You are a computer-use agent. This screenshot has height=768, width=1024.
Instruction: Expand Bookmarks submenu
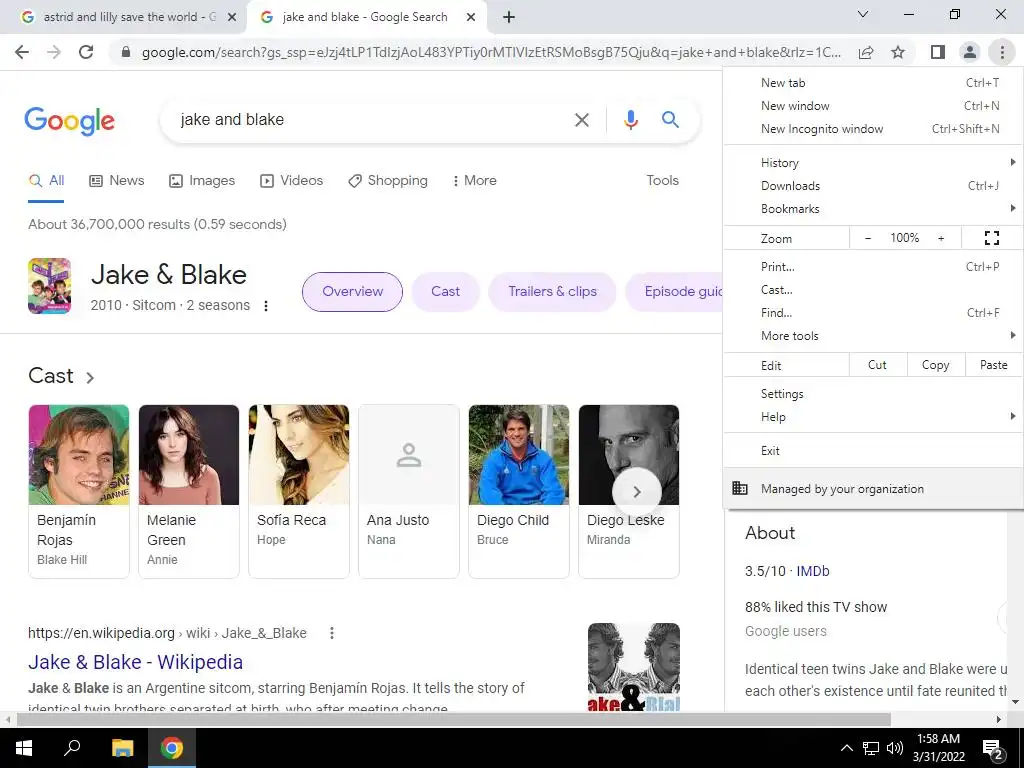(x=872, y=208)
